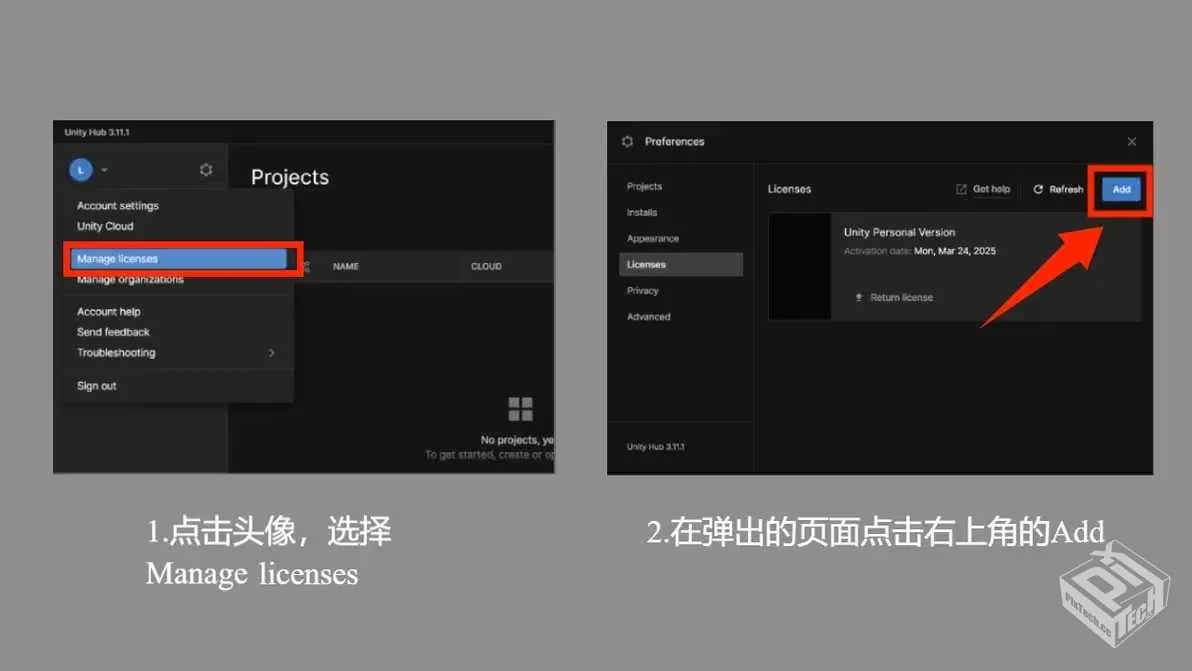This screenshot has width=1192, height=671.
Task: Open the Get help link
Action: pyautogui.click(x=991, y=188)
